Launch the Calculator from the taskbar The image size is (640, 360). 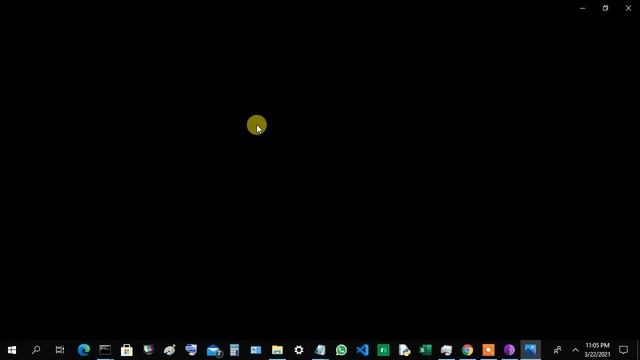234,350
